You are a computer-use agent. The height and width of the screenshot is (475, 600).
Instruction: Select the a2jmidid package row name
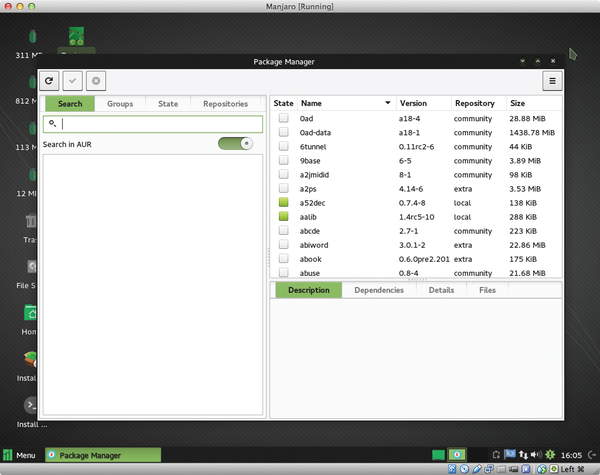pos(314,175)
